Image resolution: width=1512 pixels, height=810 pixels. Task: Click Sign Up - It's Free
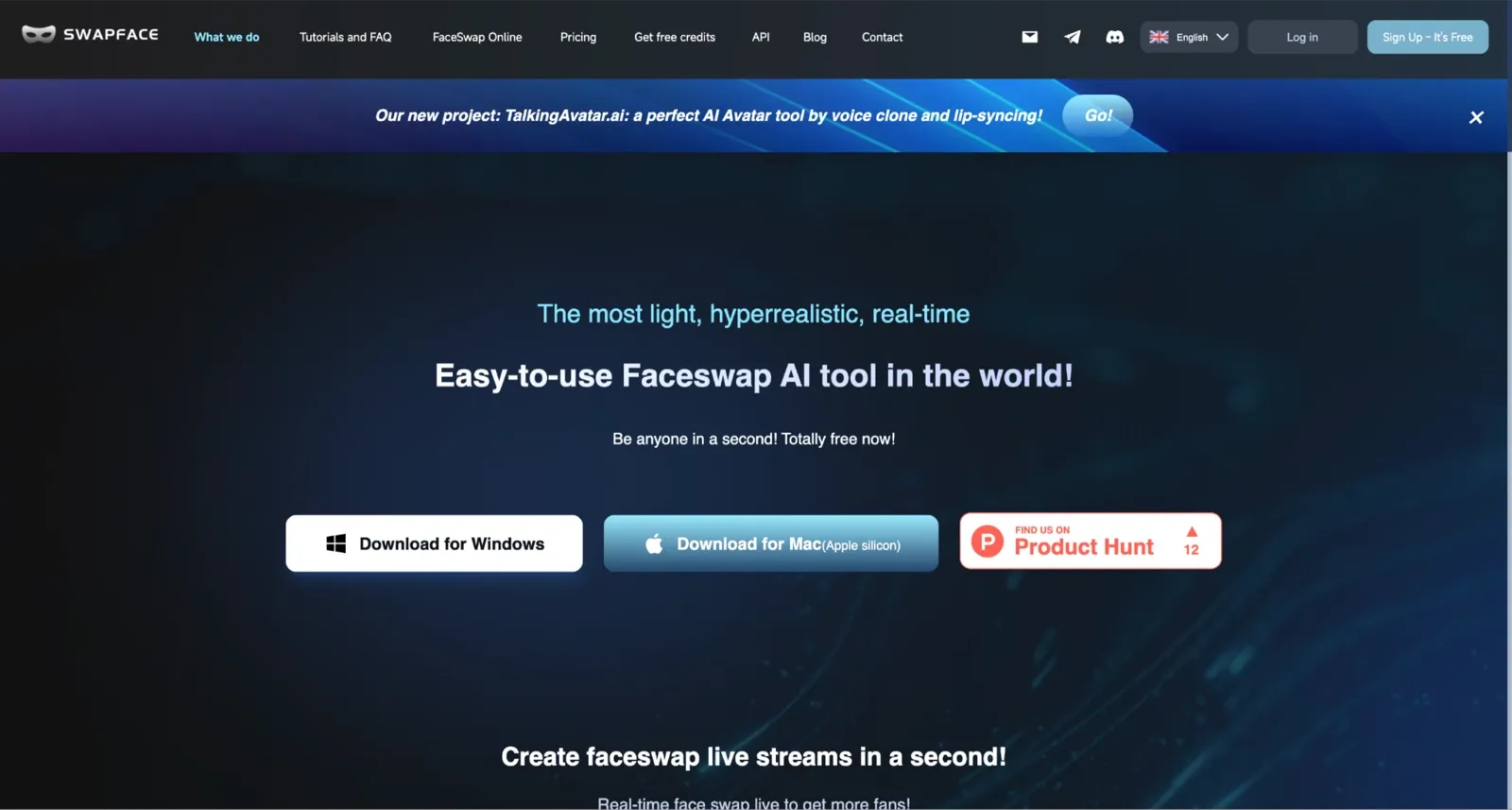1428,37
